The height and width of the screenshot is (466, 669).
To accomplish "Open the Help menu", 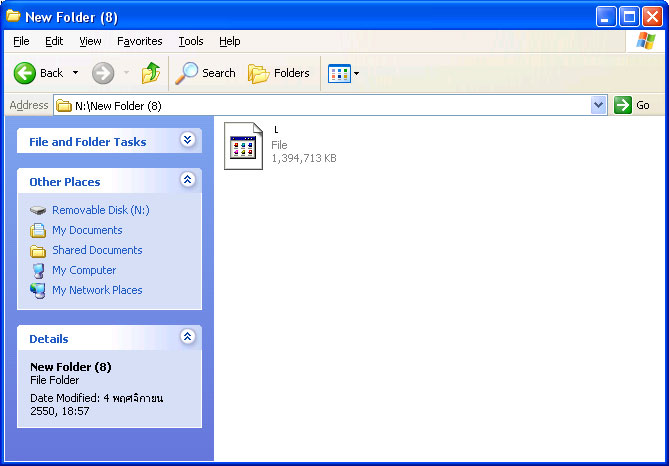I will (x=230, y=41).
